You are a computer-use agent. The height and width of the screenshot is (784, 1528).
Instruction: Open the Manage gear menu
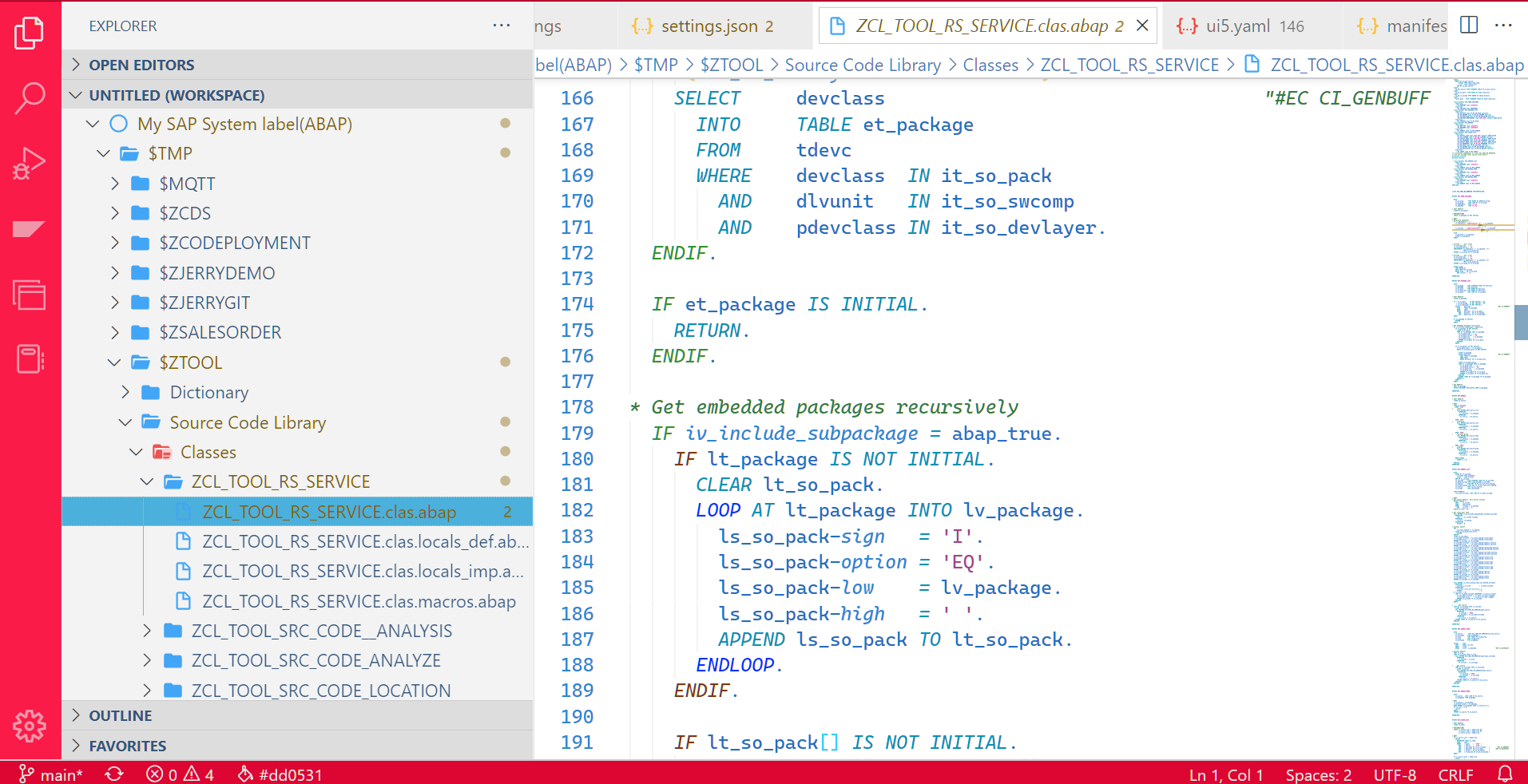[30, 726]
